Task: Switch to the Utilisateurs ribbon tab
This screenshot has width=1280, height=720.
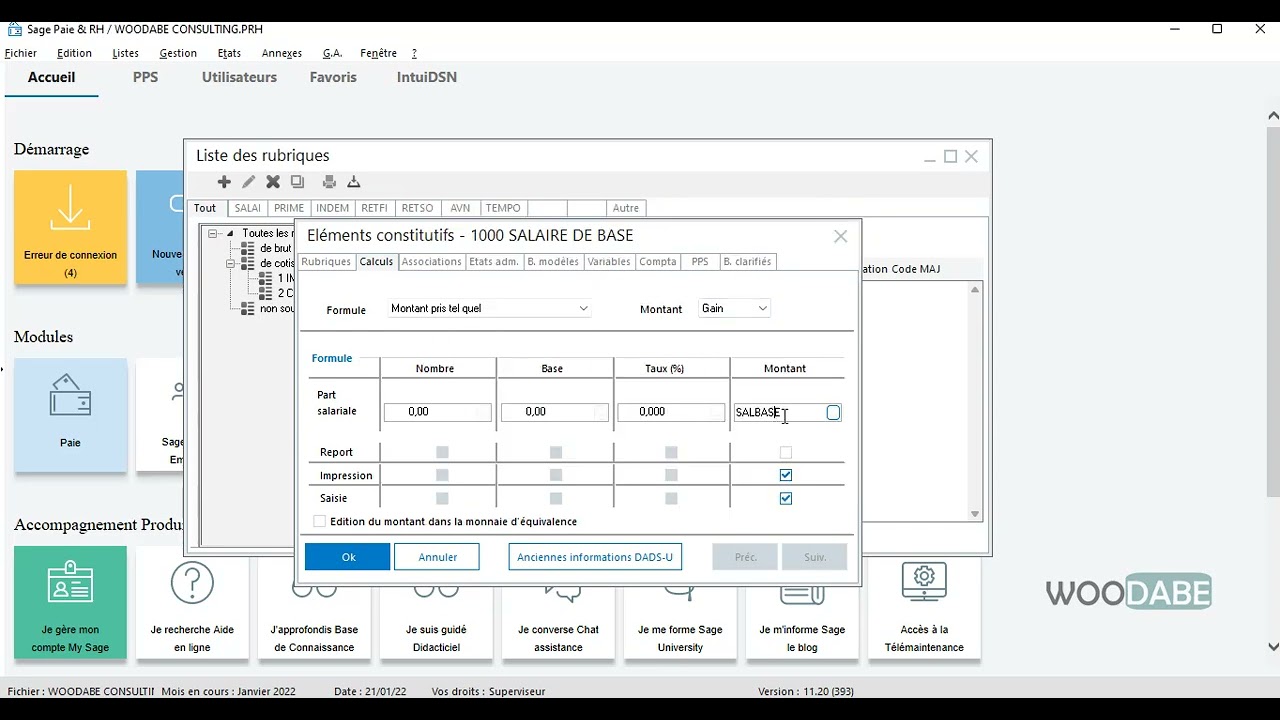Action: (239, 77)
